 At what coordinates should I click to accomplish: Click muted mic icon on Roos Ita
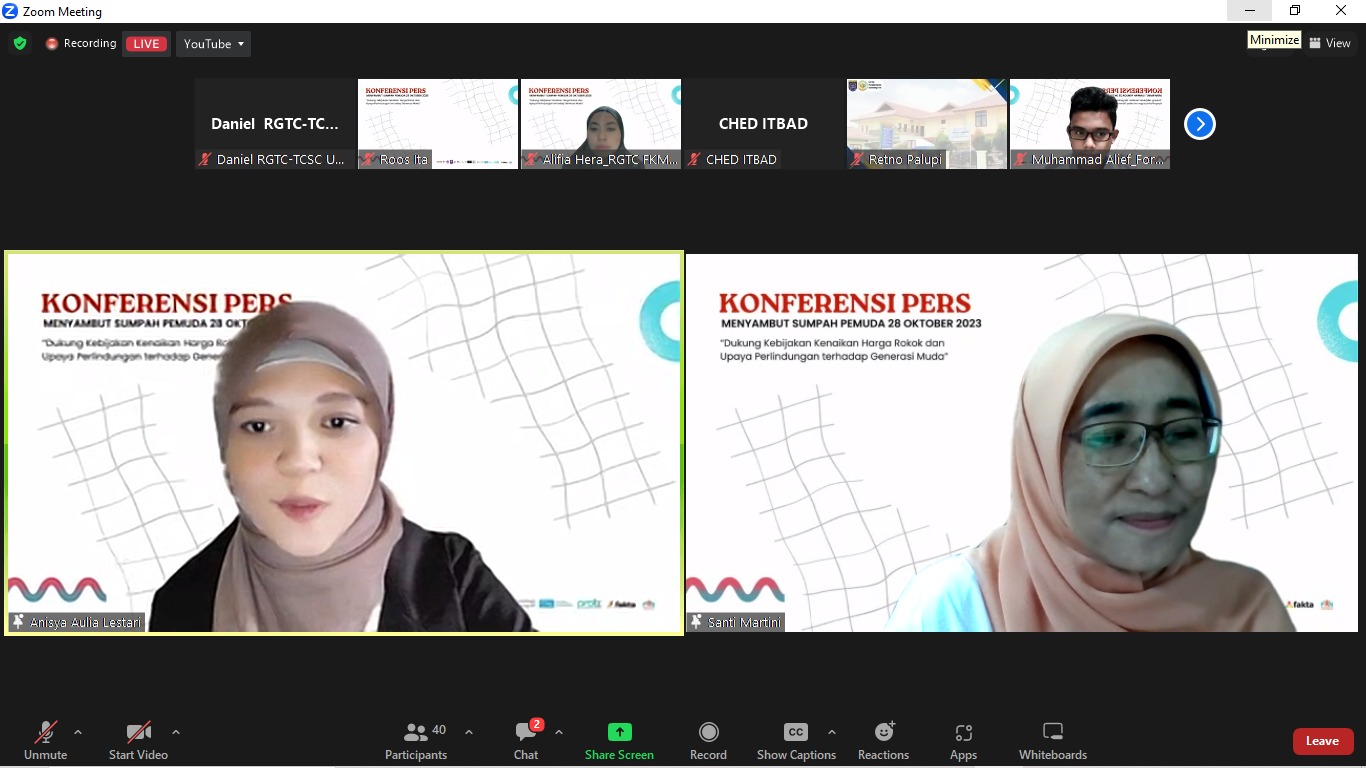[x=368, y=160]
